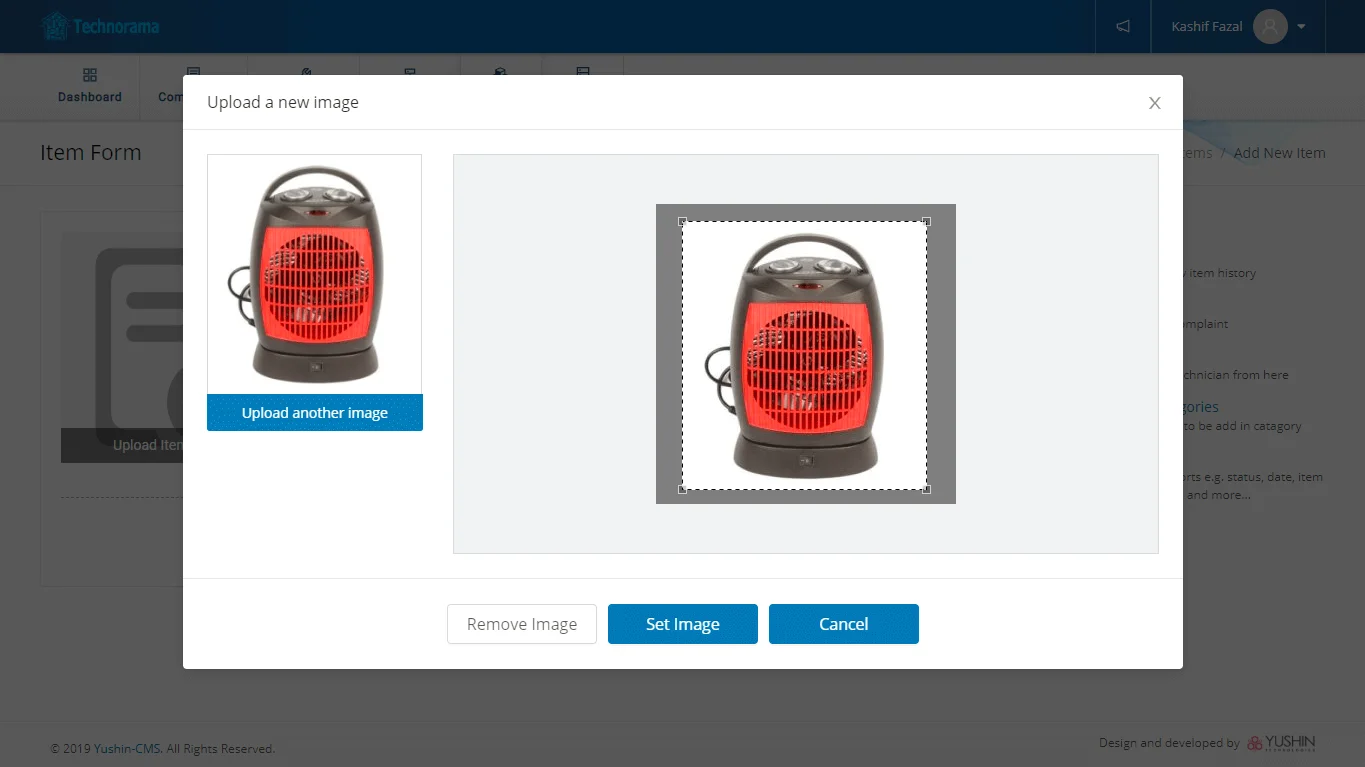Click the Add New Item breadcrumb
1365x767 pixels.
point(1279,153)
